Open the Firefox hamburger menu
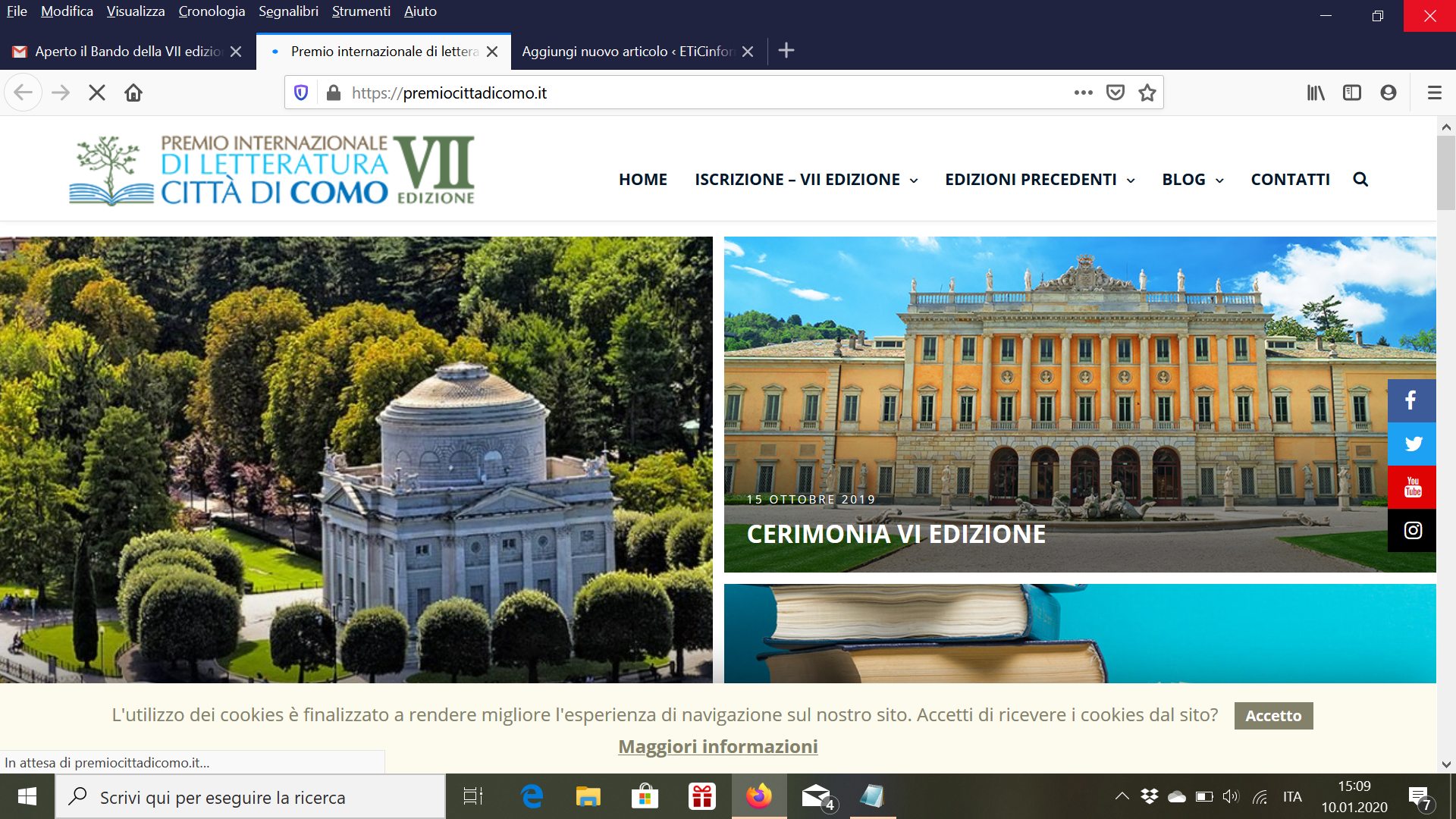 [1434, 93]
